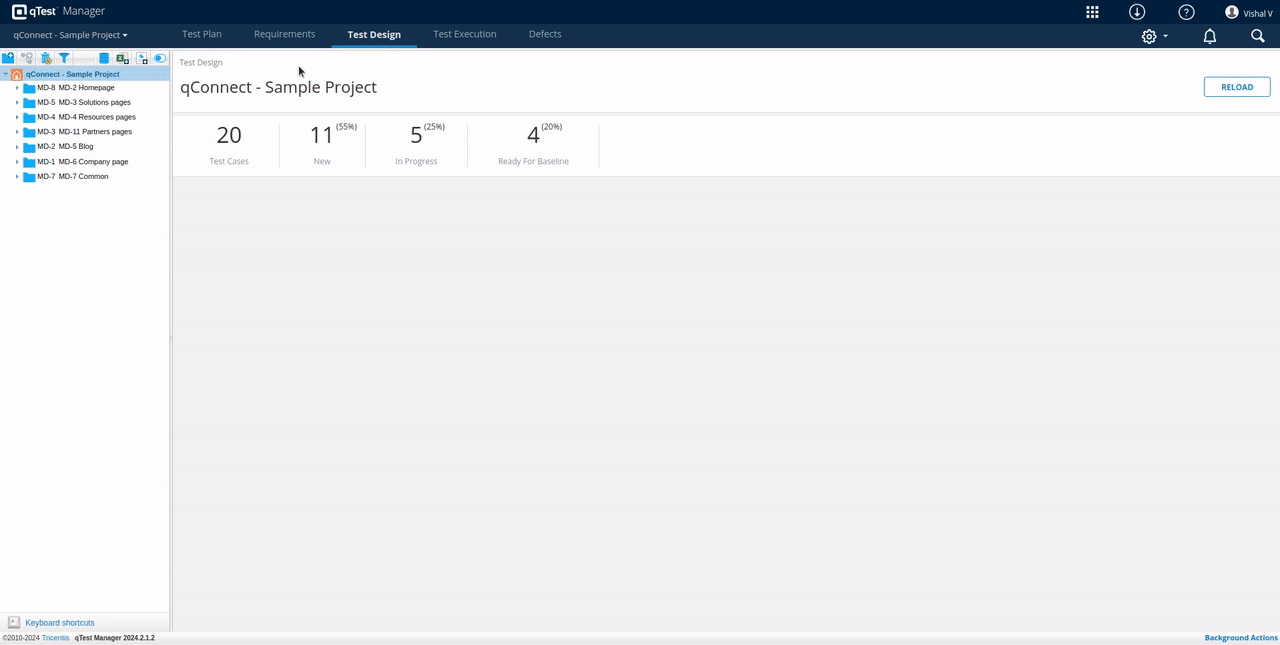Image resolution: width=1280 pixels, height=645 pixels.
Task: Open the notifications bell
Action: point(1210,36)
